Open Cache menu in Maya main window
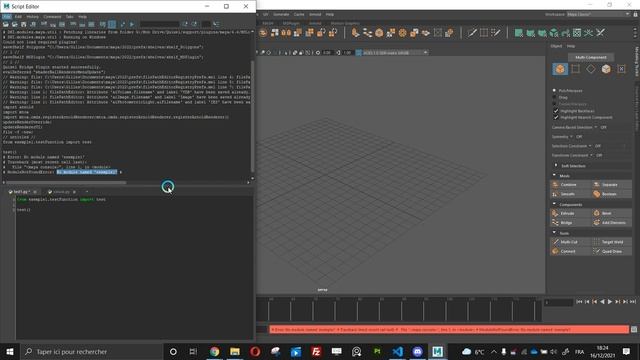The height and width of the screenshot is (360, 640). [x=299, y=14]
